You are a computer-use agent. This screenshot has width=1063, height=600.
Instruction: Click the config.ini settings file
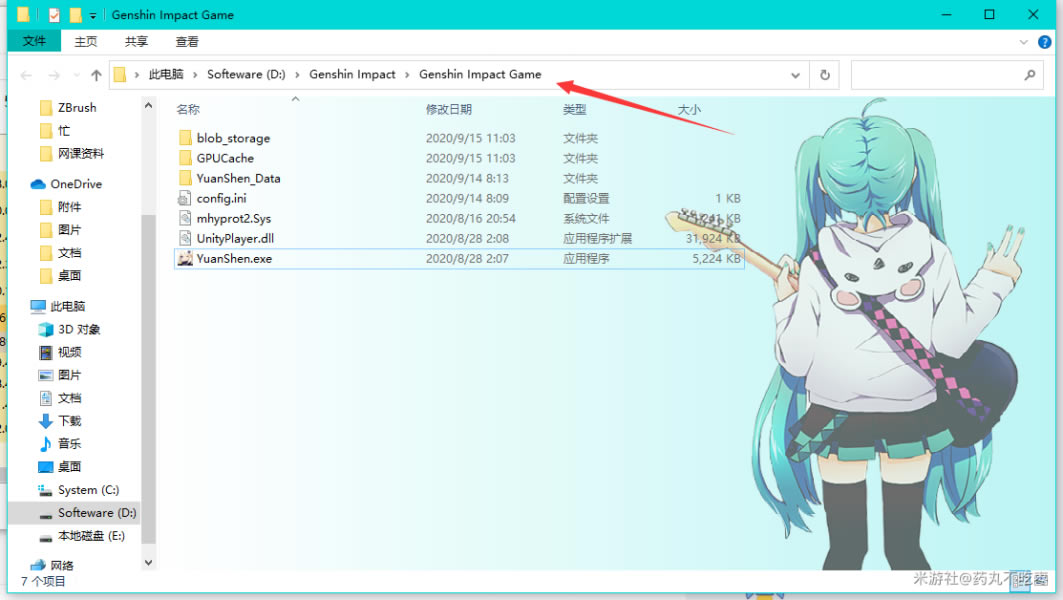(221, 199)
